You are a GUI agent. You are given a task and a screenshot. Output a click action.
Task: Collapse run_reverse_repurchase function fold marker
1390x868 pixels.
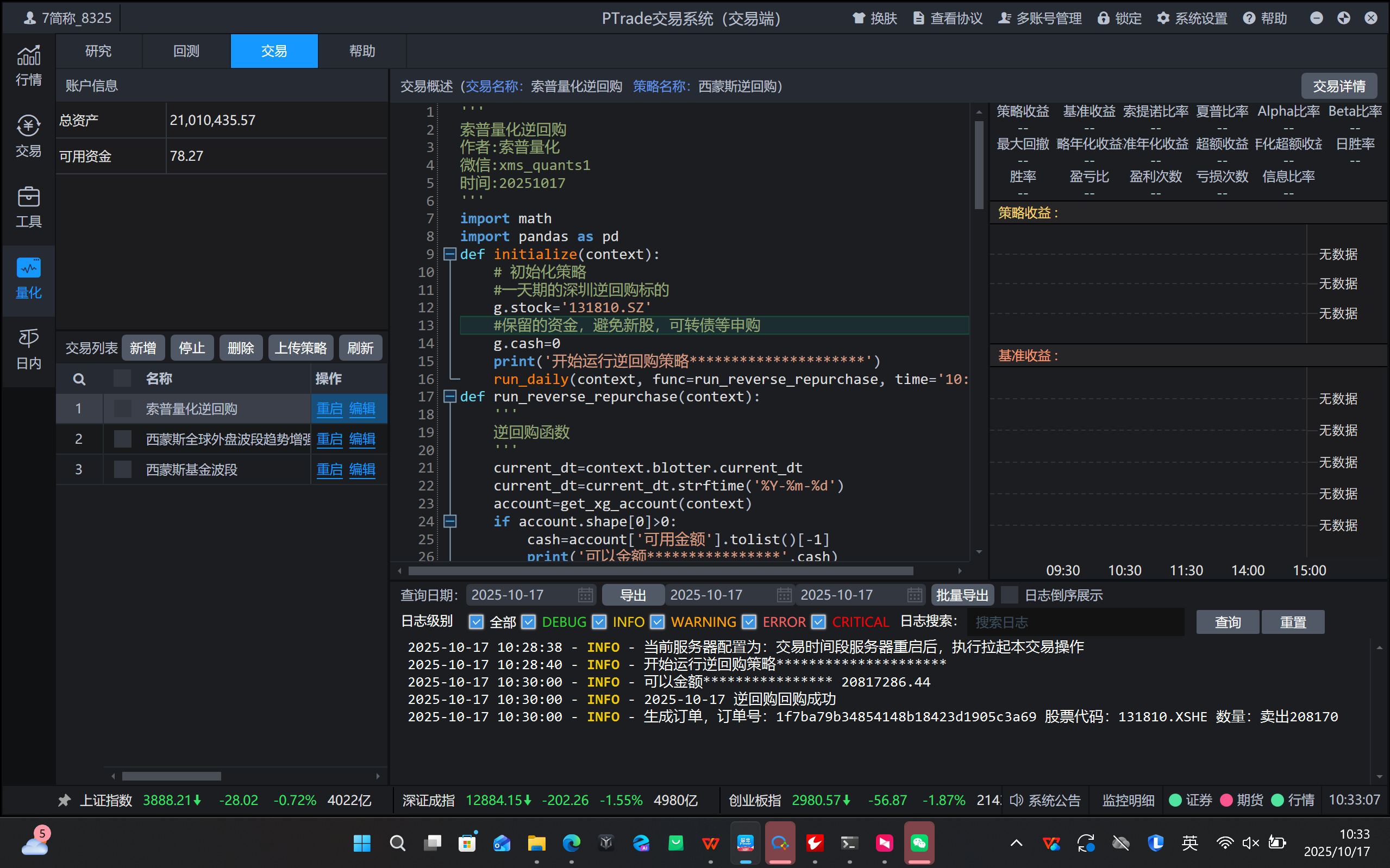pyautogui.click(x=450, y=396)
